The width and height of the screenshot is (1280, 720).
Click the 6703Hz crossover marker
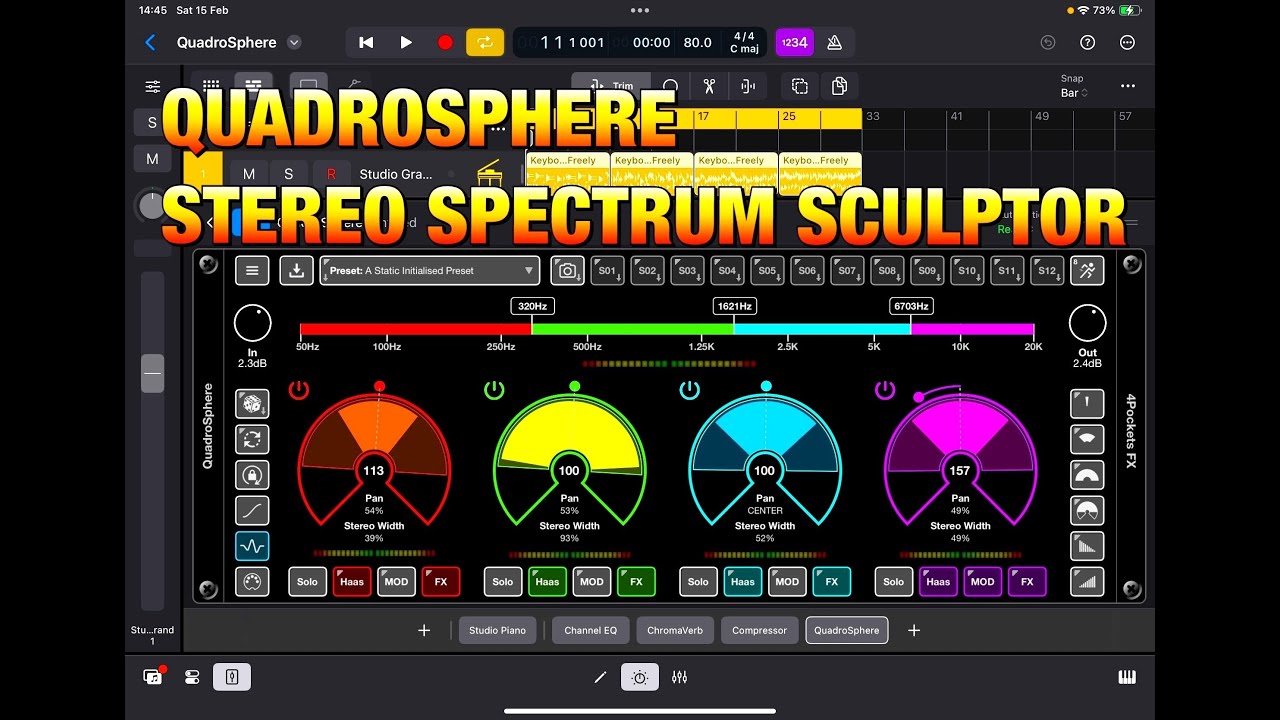[911, 306]
